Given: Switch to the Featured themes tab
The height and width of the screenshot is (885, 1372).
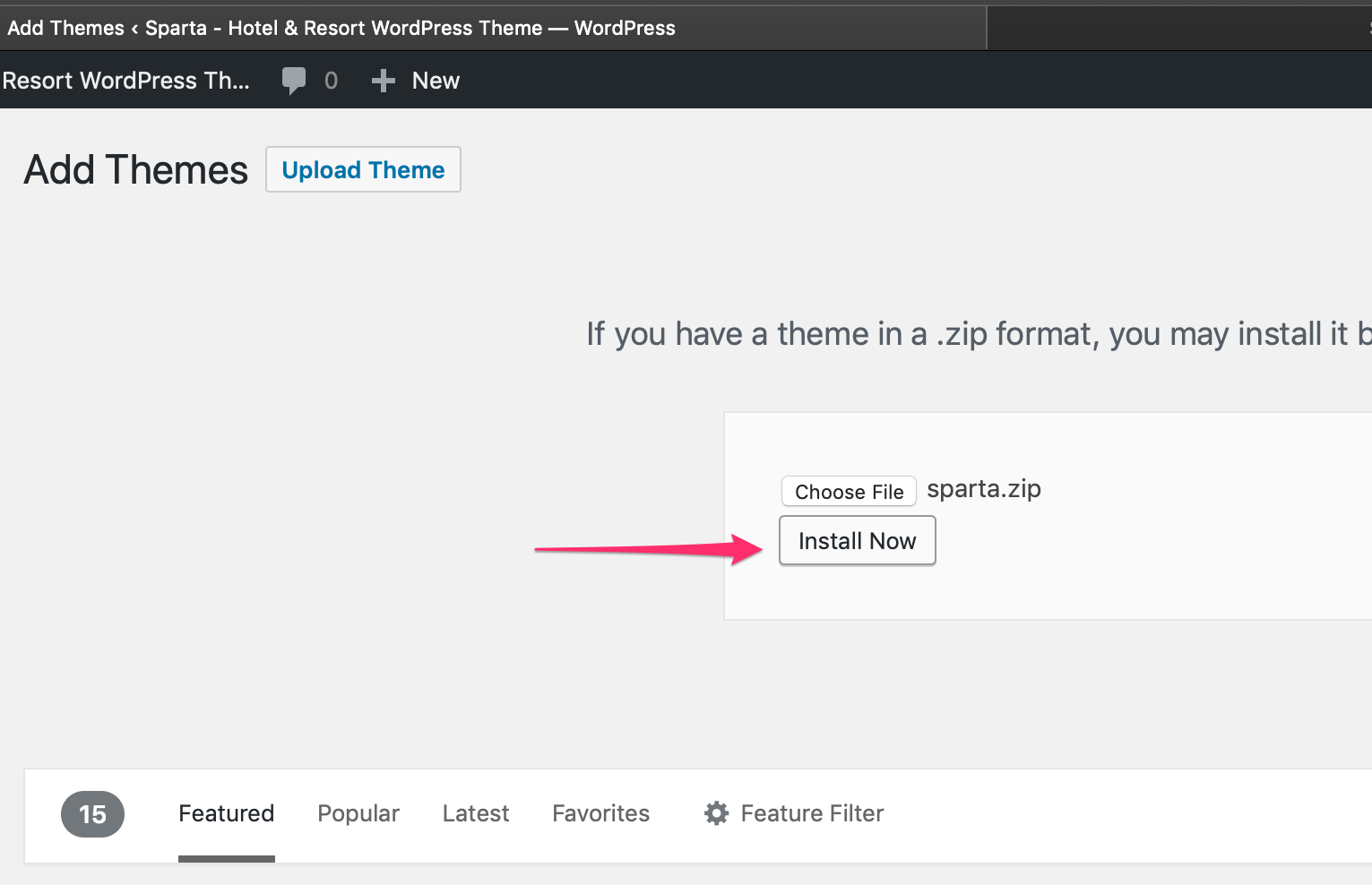Looking at the screenshot, I should click(x=226, y=813).
